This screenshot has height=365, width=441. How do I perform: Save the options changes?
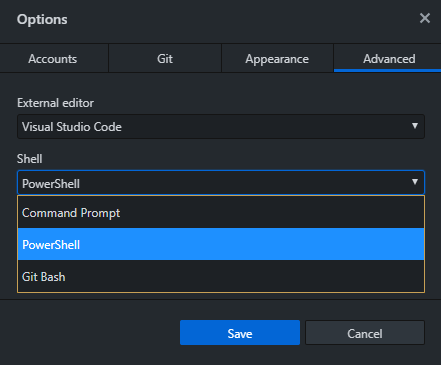pyautogui.click(x=240, y=333)
